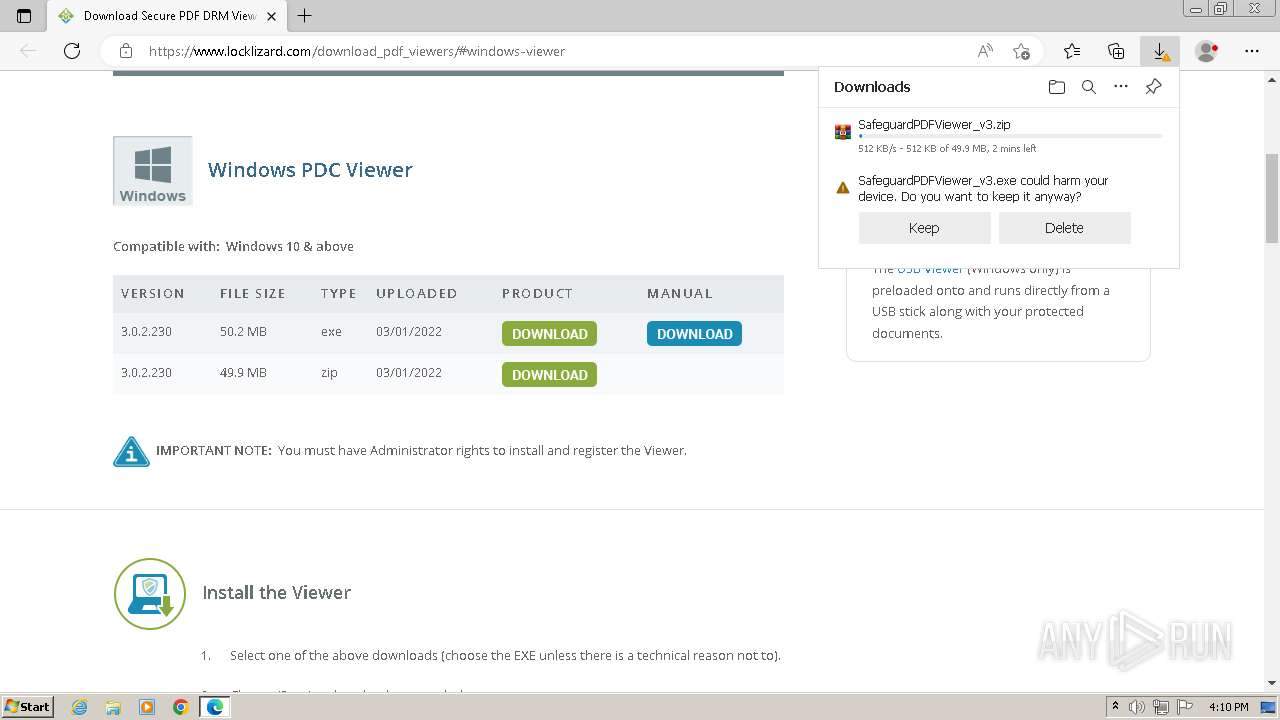Click the zip type cell
Image resolution: width=1280 pixels, height=720 pixels.
(329, 373)
